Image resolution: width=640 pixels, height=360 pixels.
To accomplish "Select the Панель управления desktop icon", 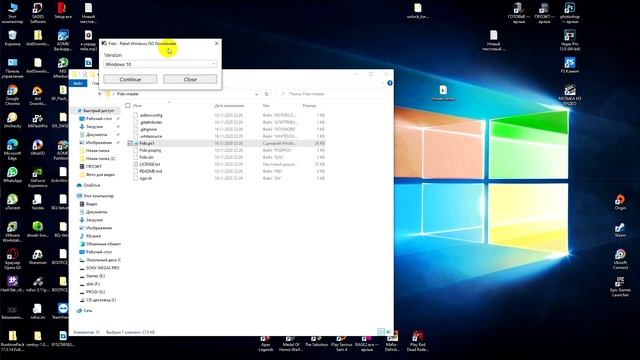I will [12, 67].
